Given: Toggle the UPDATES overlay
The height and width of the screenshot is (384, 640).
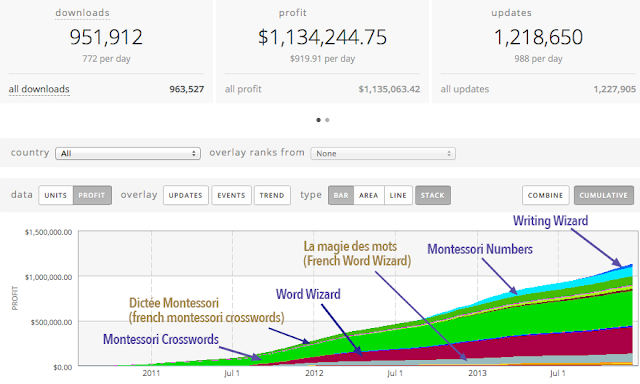Looking at the screenshot, I should [x=186, y=195].
